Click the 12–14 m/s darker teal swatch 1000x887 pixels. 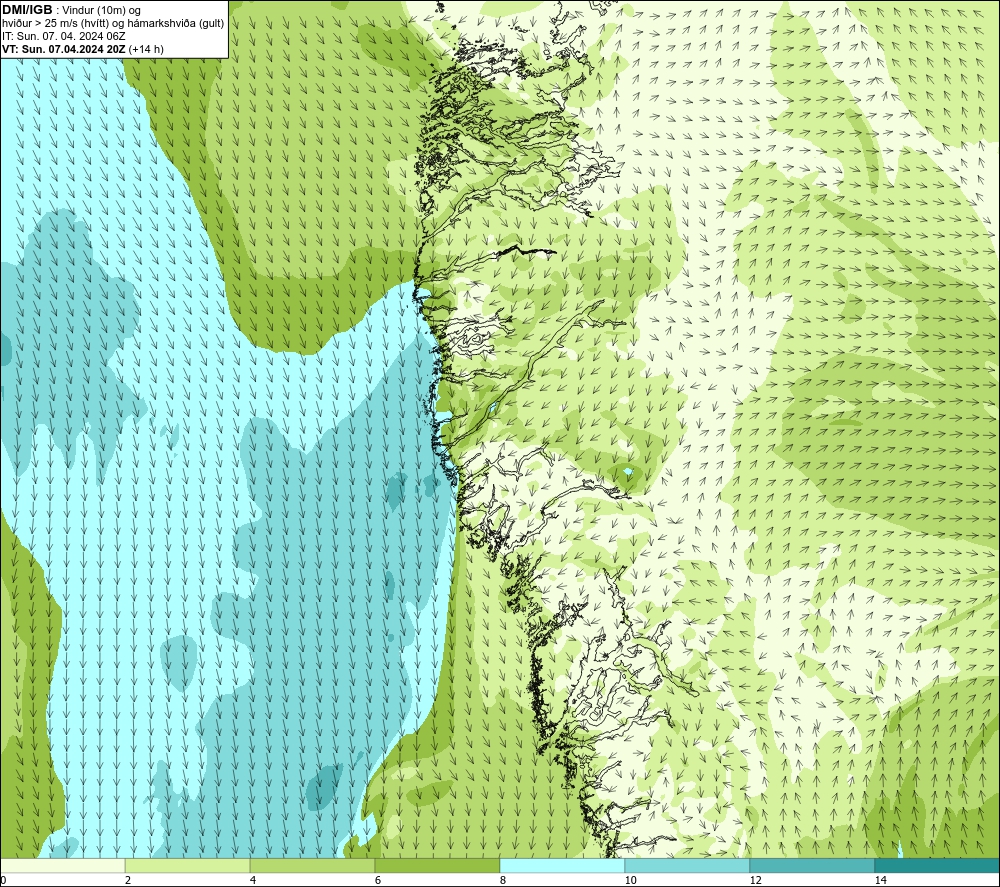pos(812,866)
